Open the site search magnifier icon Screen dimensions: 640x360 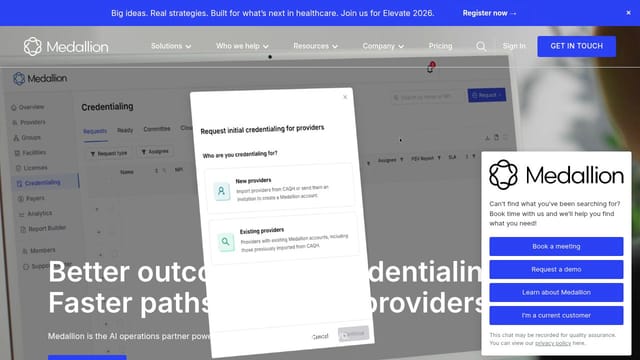481,47
